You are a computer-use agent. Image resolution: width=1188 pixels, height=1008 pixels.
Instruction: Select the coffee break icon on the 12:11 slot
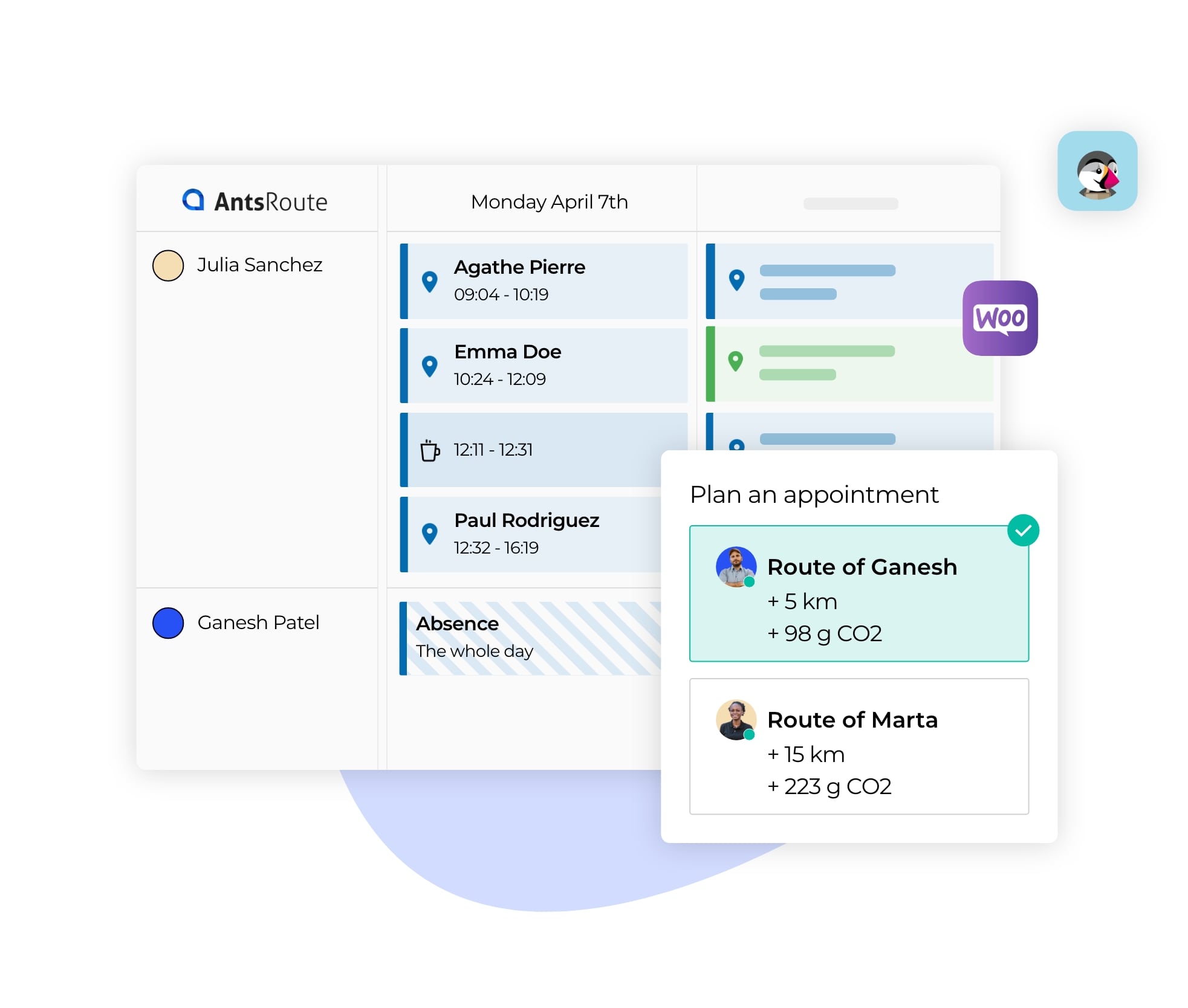(x=429, y=450)
